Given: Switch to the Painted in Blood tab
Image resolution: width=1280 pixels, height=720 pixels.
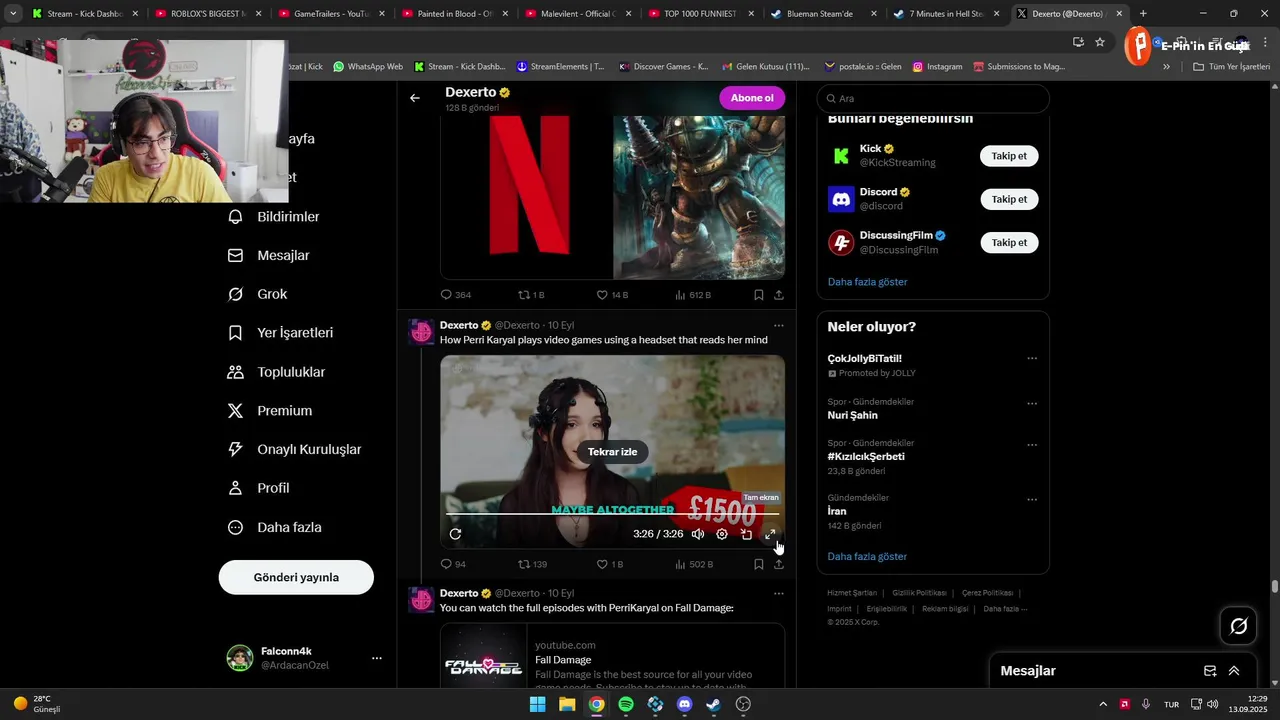Looking at the screenshot, I should point(456,14).
